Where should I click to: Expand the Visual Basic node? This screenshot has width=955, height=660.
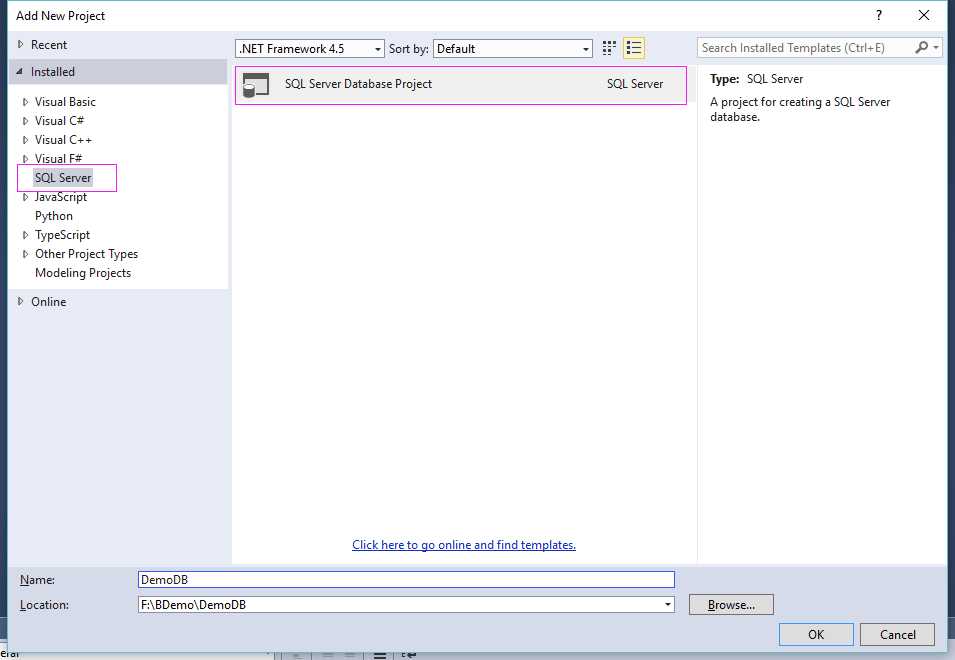coord(25,102)
